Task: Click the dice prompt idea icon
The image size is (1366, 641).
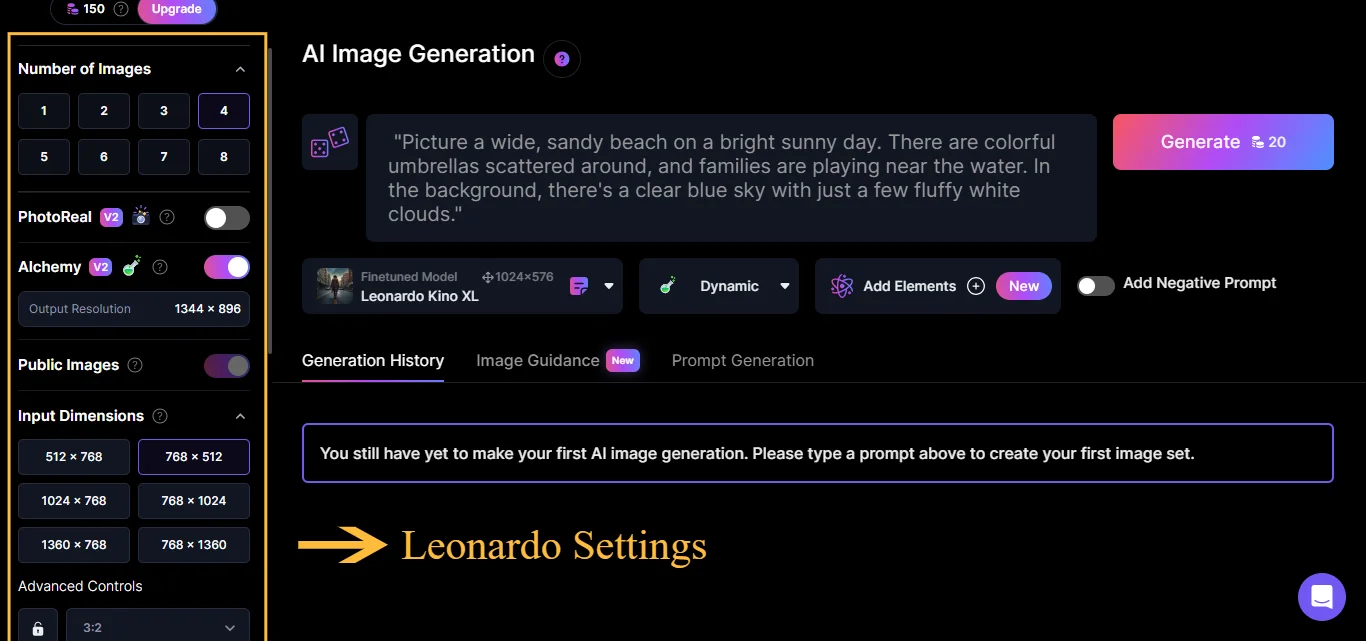Action: pyautogui.click(x=330, y=141)
